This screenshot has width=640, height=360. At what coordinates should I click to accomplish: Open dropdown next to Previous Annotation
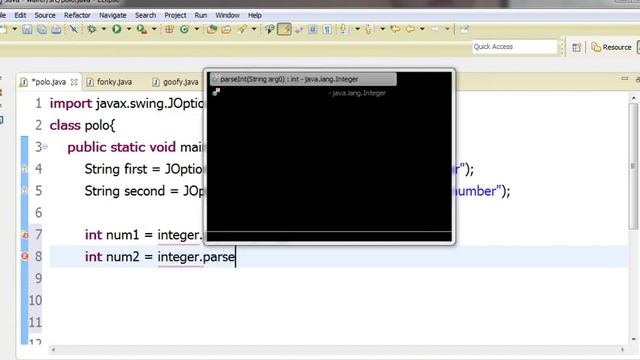(x=382, y=29)
